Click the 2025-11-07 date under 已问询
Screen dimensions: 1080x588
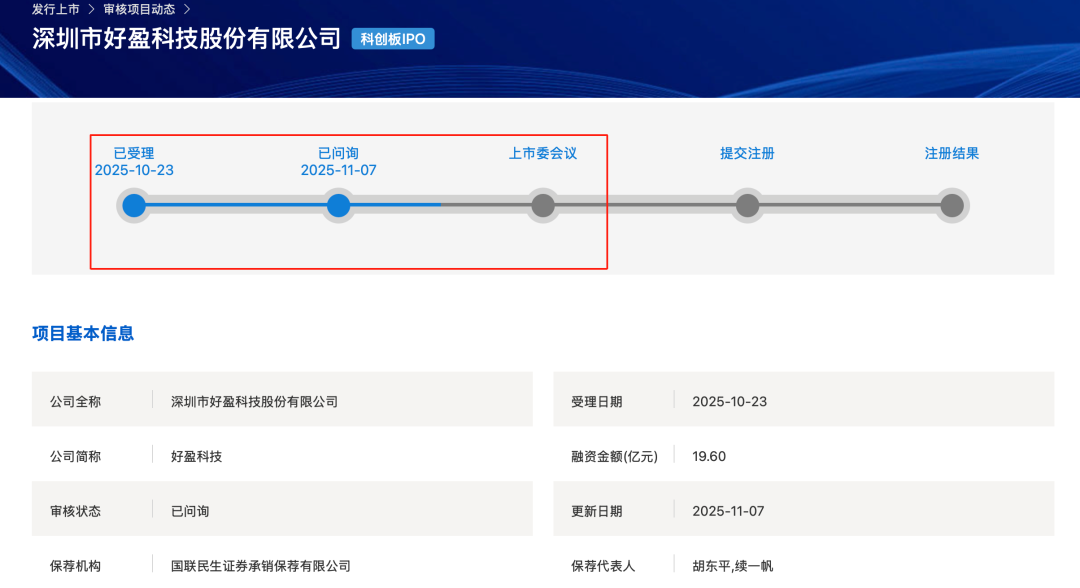tap(338, 170)
